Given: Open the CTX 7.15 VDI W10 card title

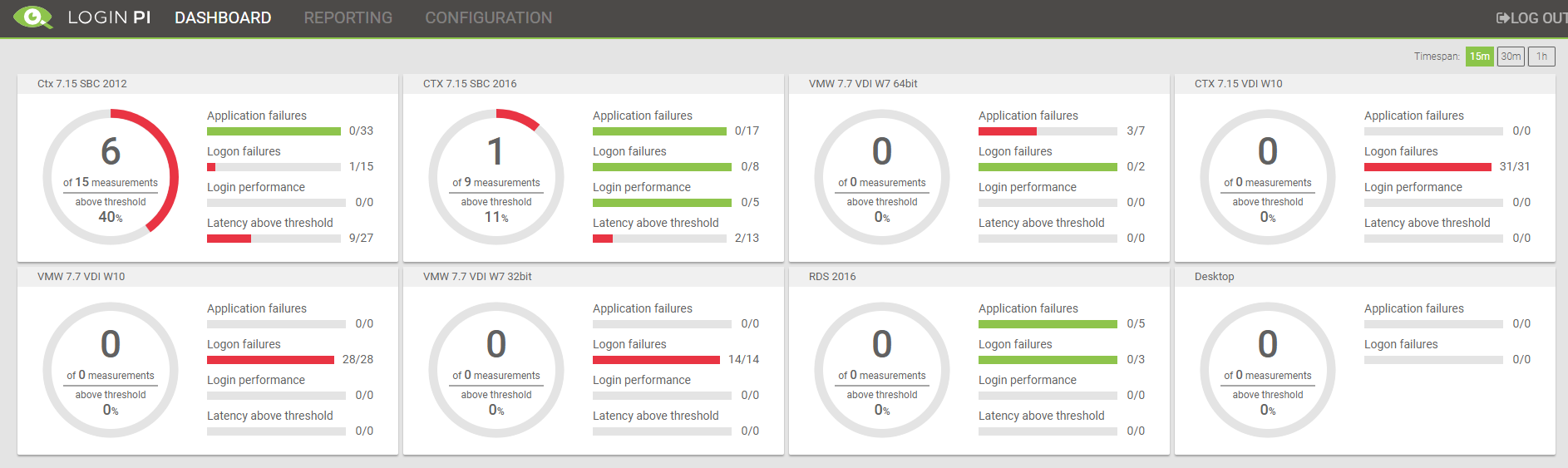Looking at the screenshot, I should [x=1239, y=84].
